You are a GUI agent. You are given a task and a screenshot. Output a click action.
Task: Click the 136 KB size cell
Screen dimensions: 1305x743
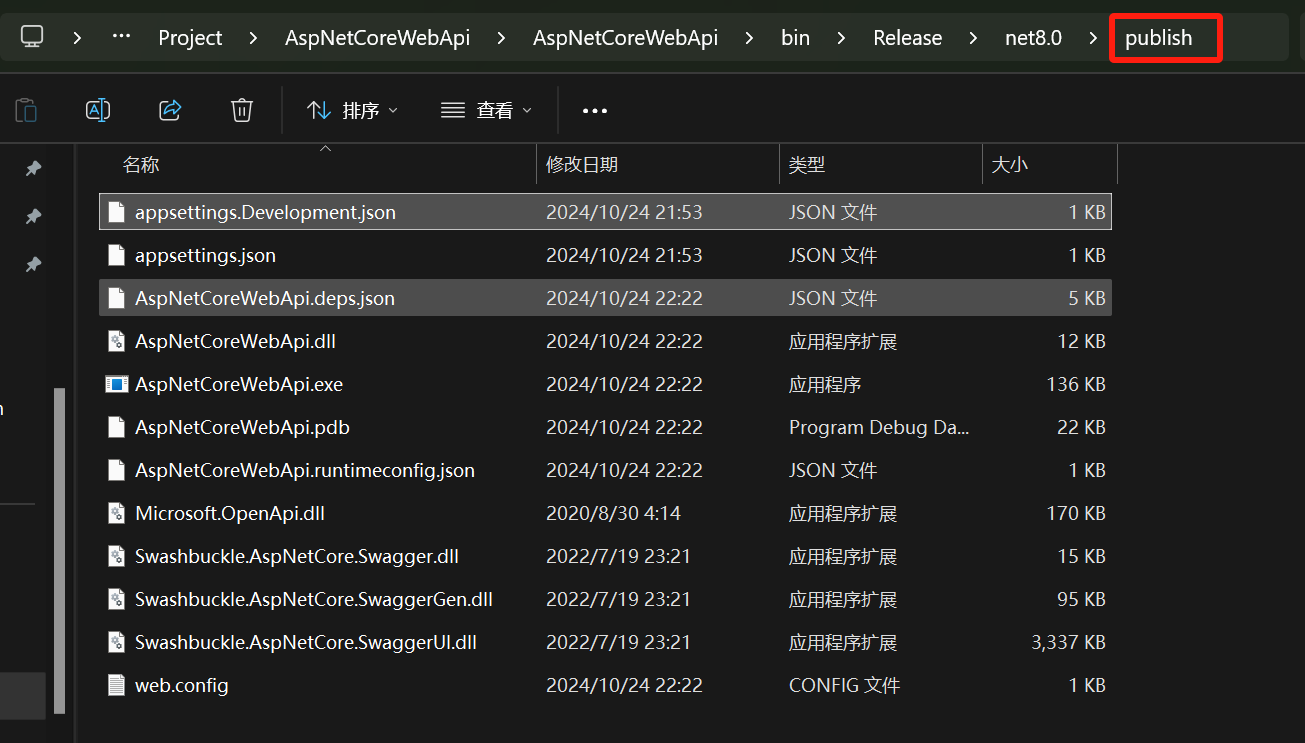click(x=1076, y=384)
